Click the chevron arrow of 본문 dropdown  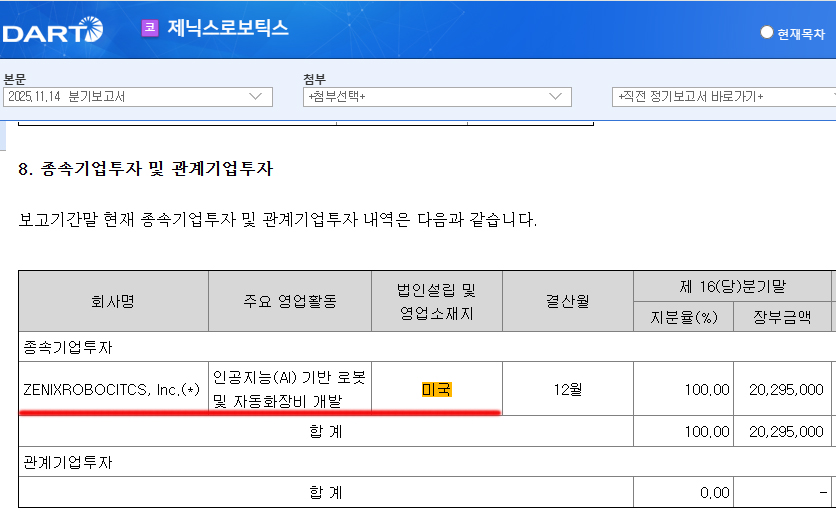tap(255, 97)
